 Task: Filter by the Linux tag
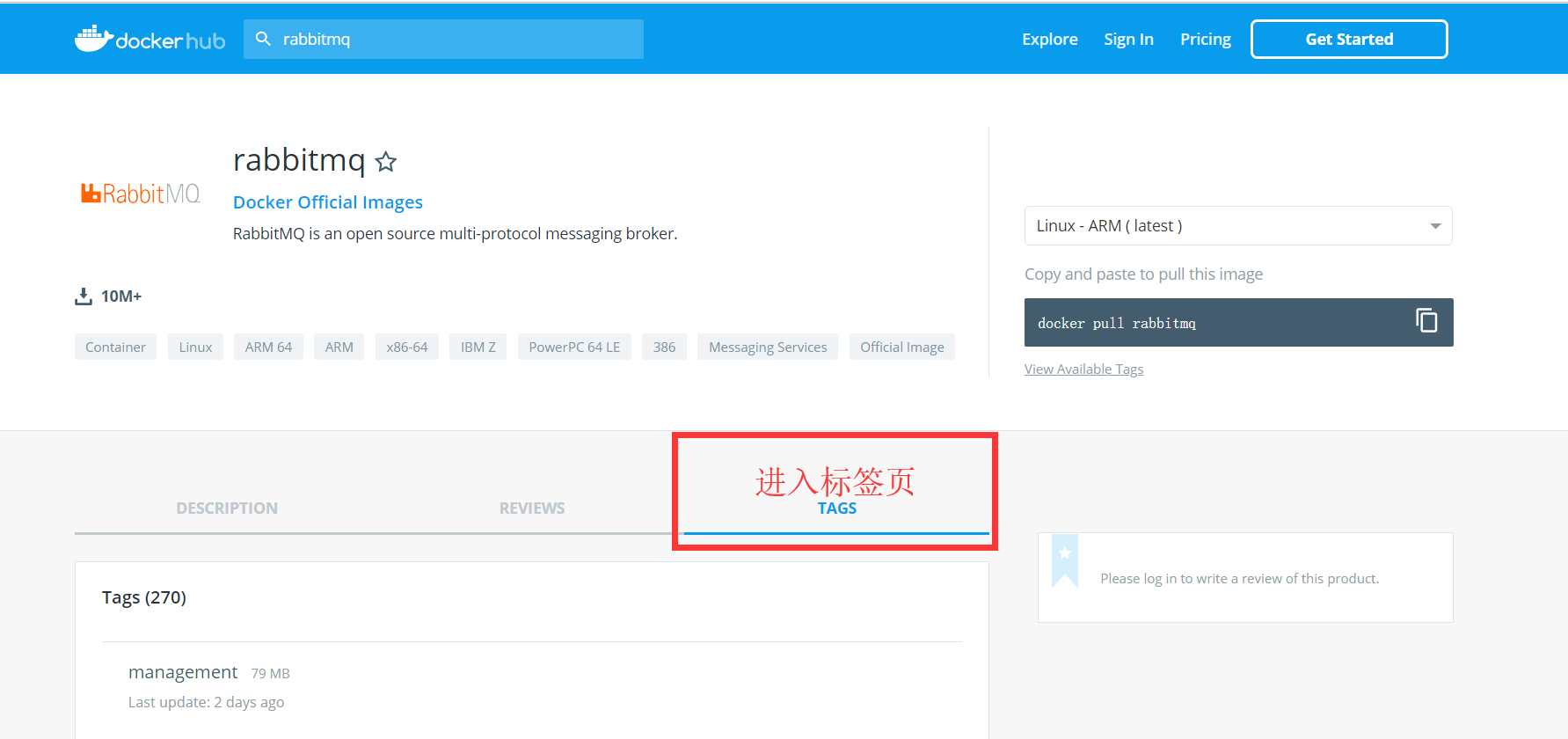point(195,348)
